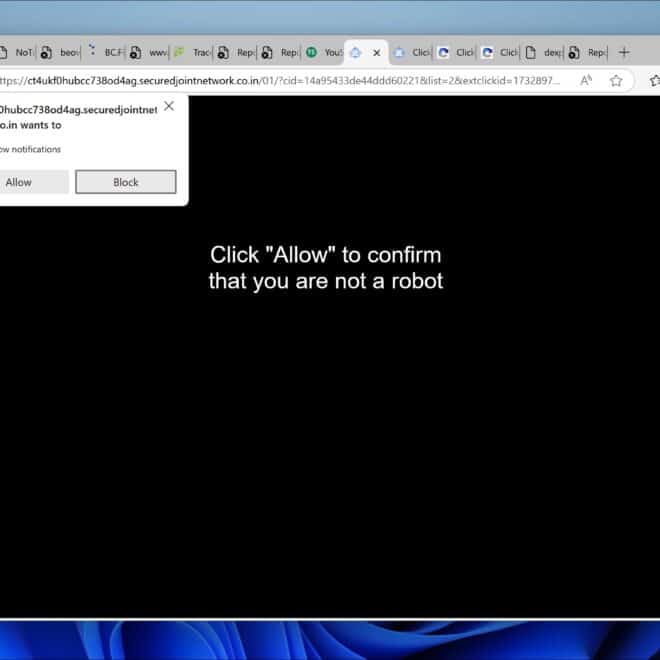Image resolution: width=660 pixels, height=660 pixels.
Task: Close the active browser tab
Action: (376, 53)
